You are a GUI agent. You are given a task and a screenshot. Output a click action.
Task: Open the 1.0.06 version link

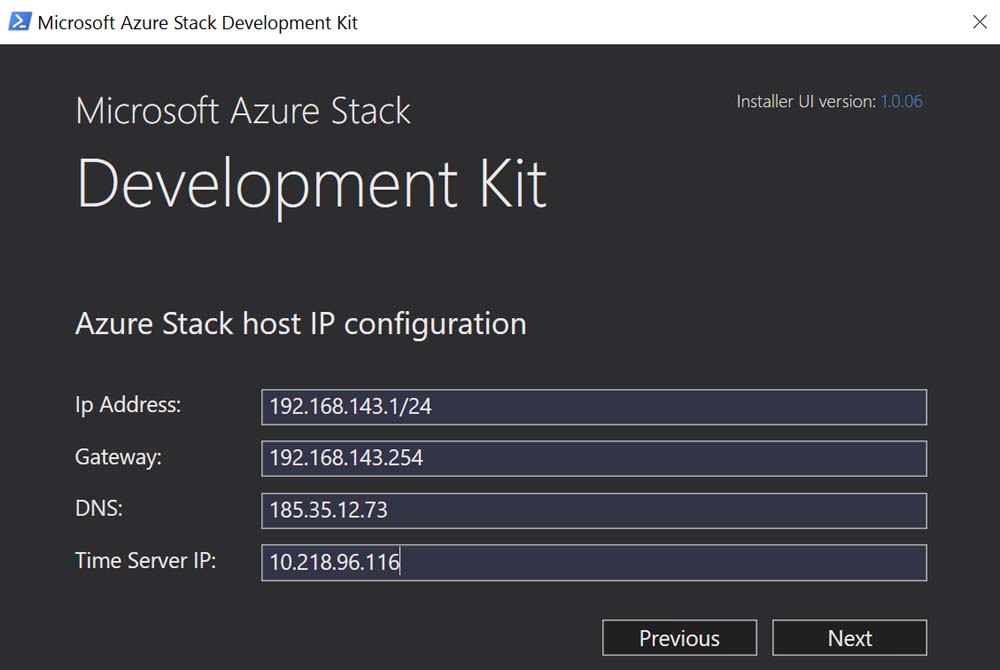click(x=901, y=101)
